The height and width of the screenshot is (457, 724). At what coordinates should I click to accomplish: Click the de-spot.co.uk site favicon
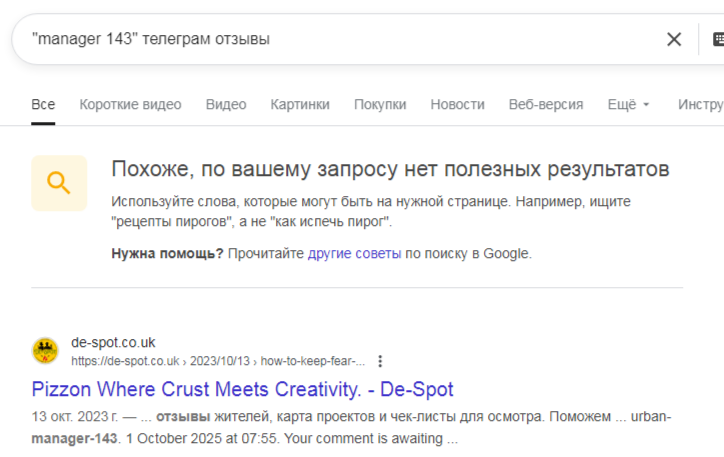[45, 351]
